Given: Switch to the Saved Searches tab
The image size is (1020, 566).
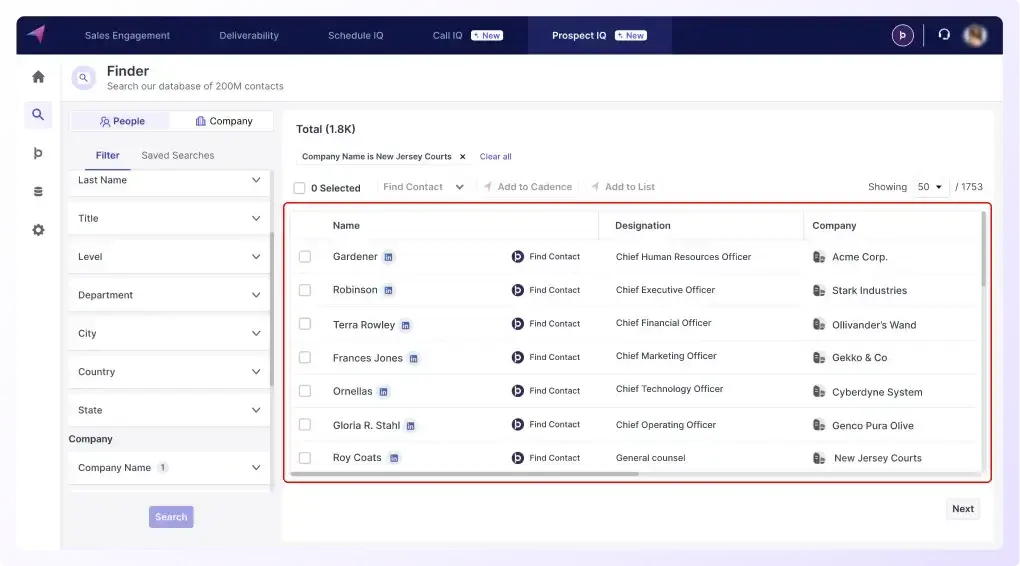Looking at the screenshot, I should [178, 156].
